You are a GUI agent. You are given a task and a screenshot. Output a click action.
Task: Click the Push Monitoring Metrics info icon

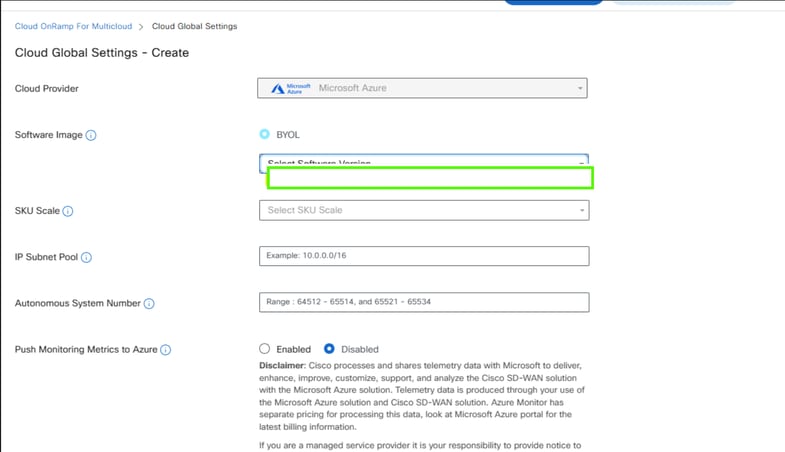click(x=166, y=349)
